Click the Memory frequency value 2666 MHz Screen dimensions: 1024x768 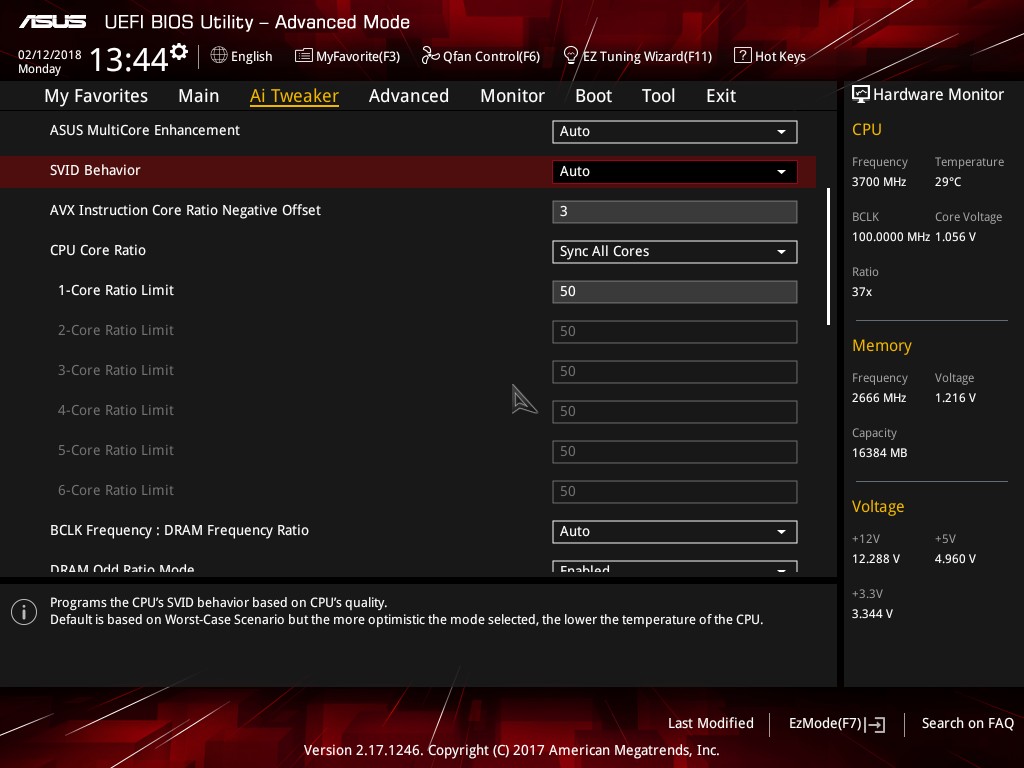879,398
